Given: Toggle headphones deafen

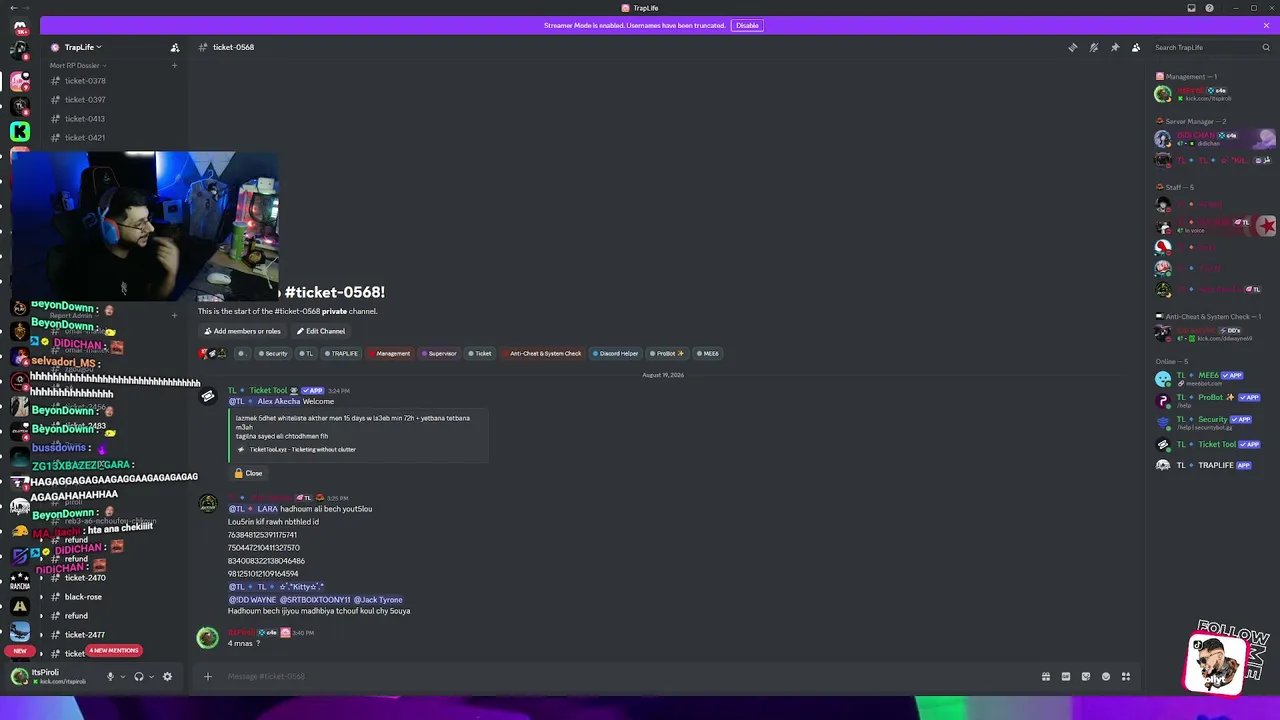Looking at the screenshot, I should 139,677.
